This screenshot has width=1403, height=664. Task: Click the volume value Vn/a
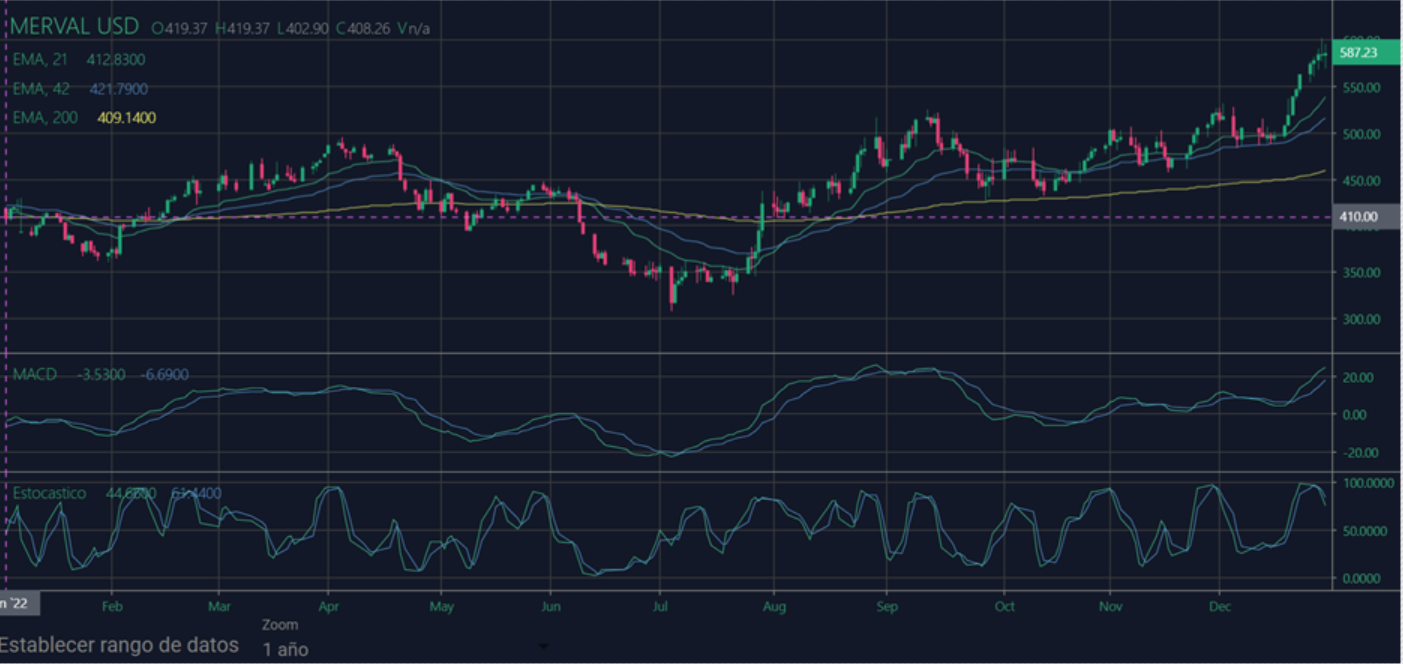pos(414,28)
